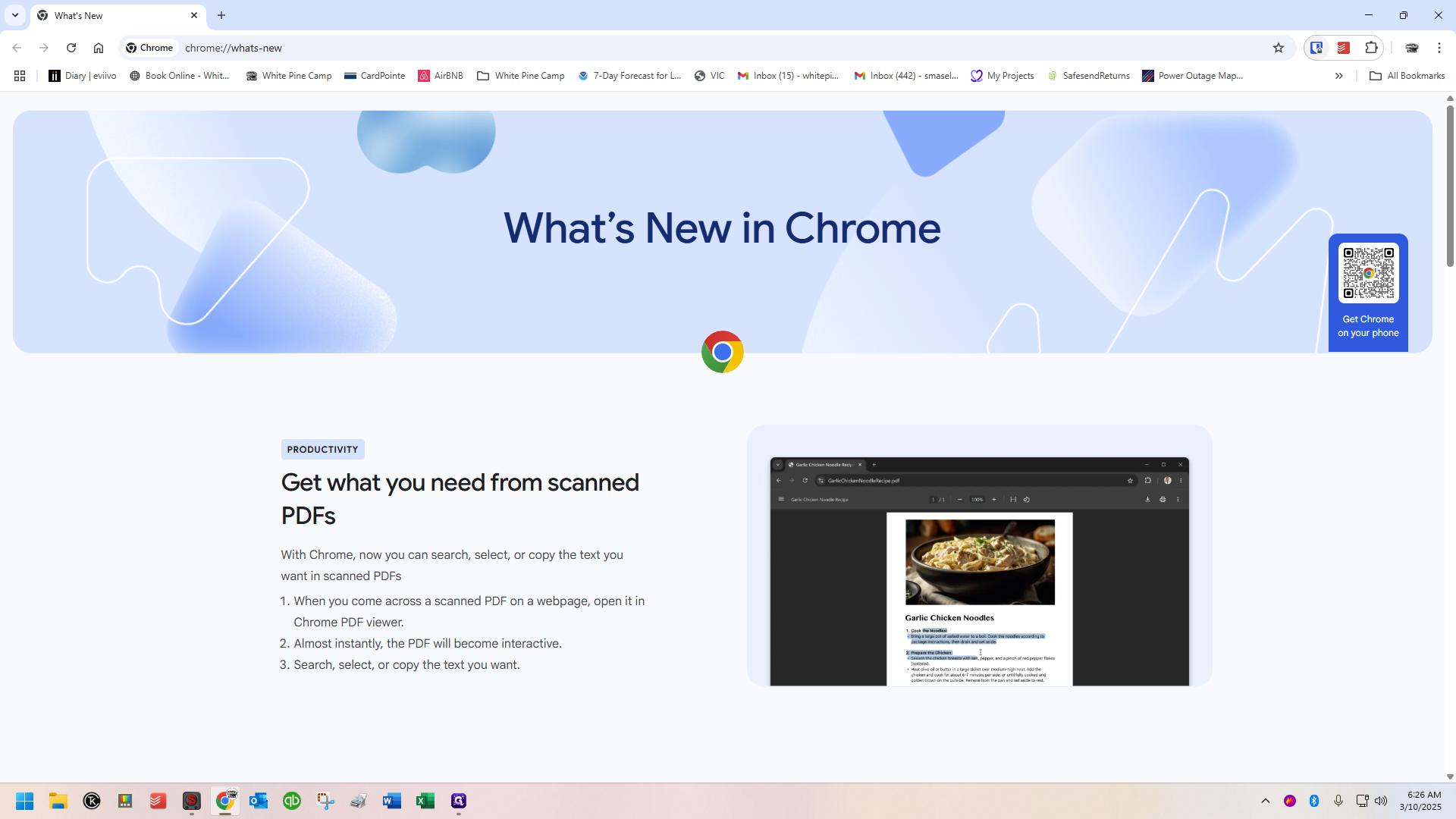The width and height of the screenshot is (1456, 819).
Task: Click the Chrome logo below the banner
Action: pyautogui.click(x=723, y=352)
